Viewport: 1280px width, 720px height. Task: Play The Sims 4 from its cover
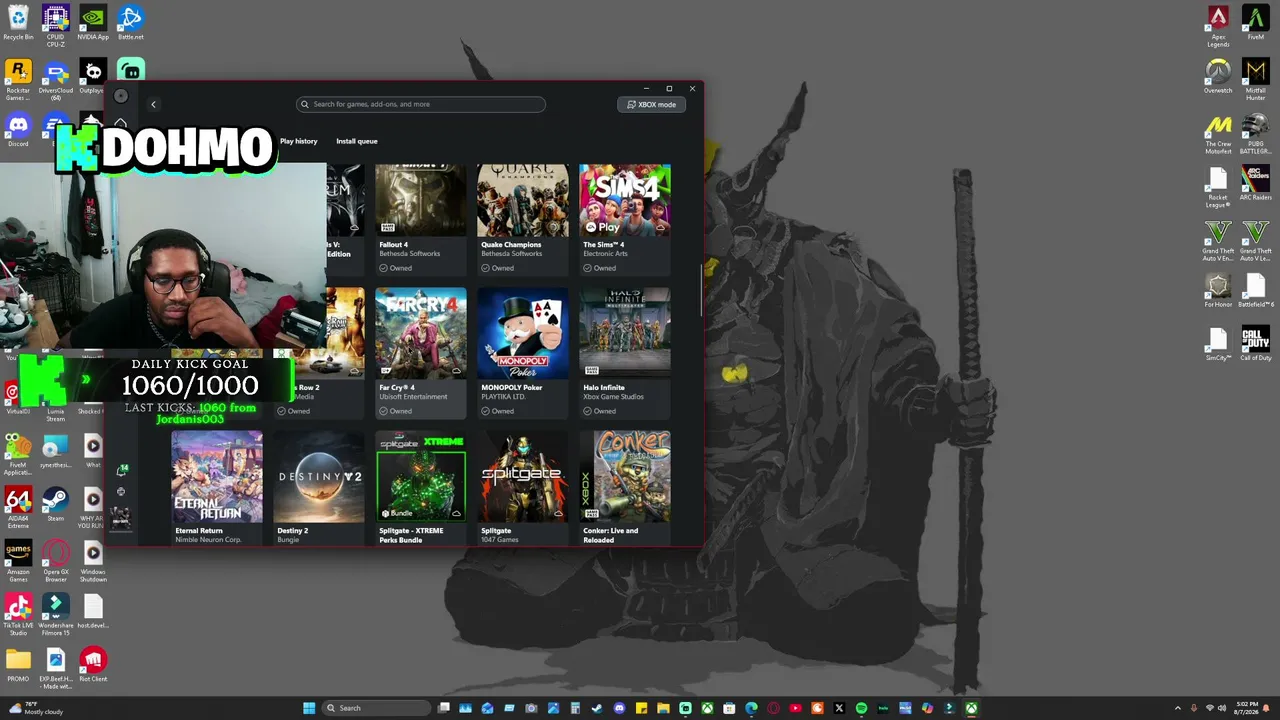[625, 200]
